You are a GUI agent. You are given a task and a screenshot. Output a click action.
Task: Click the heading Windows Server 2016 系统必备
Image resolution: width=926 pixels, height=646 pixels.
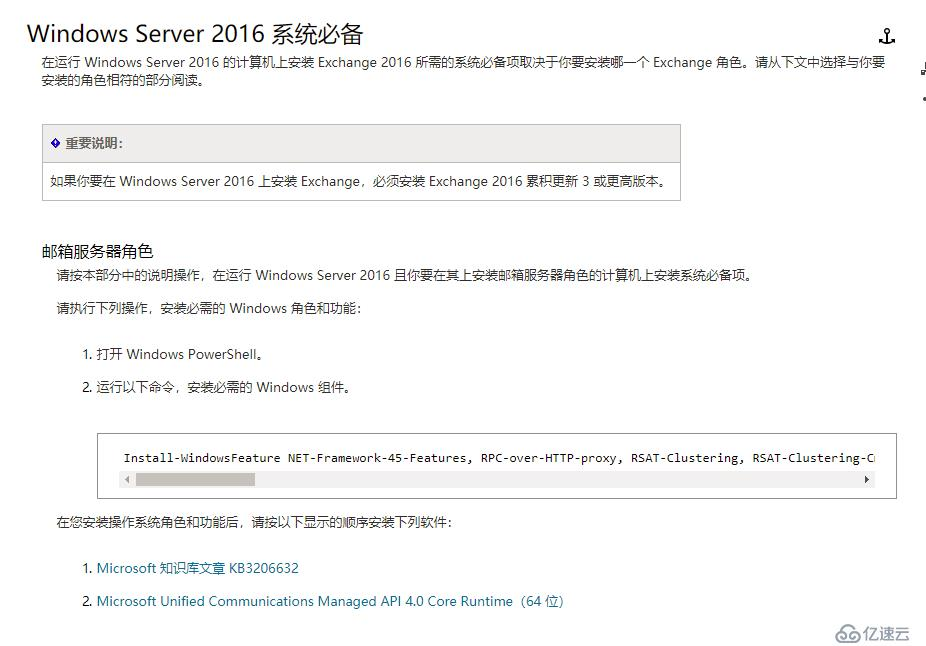pyautogui.click(x=195, y=34)
